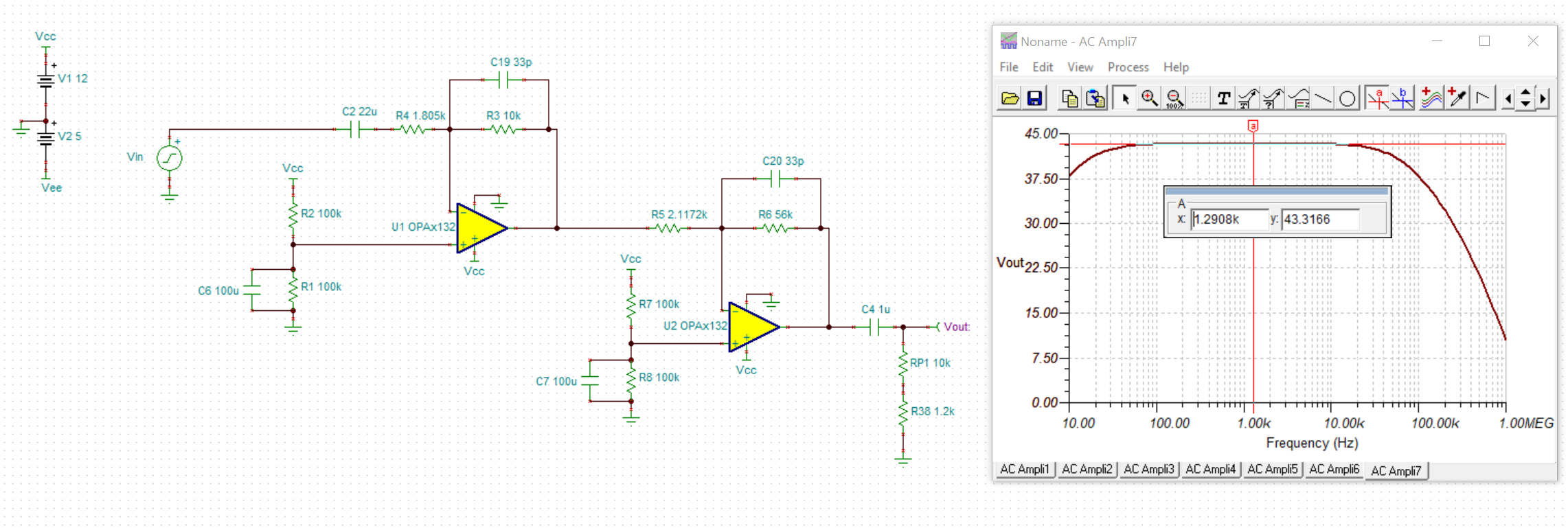The height and width of the screenshot is (530, 1568).
Task: Click the V2 5 battery symbol
Action: 46,137
